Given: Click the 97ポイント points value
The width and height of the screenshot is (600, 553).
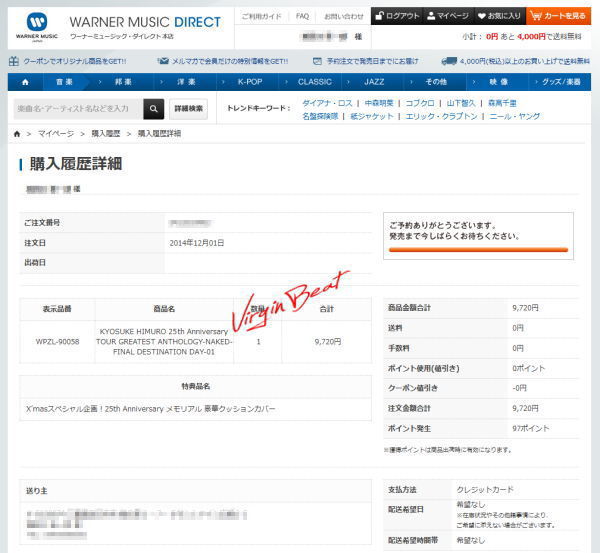Looking at the screenshot, I should 531,429.
